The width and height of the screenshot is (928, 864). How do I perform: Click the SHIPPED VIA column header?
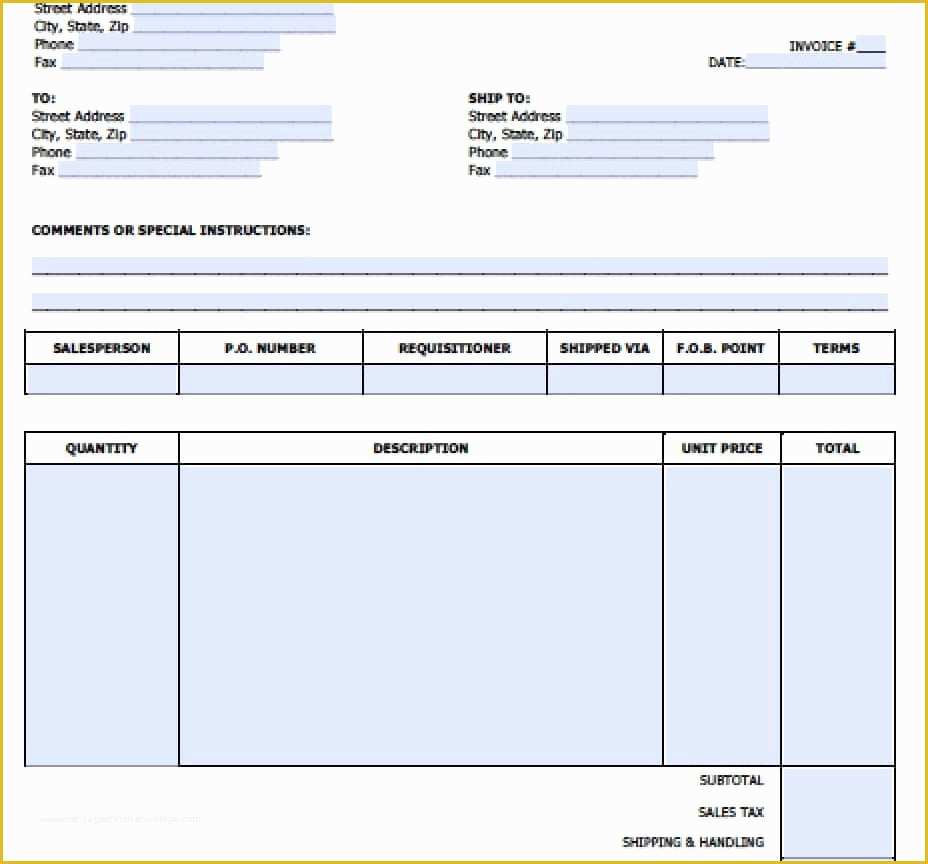604,348
